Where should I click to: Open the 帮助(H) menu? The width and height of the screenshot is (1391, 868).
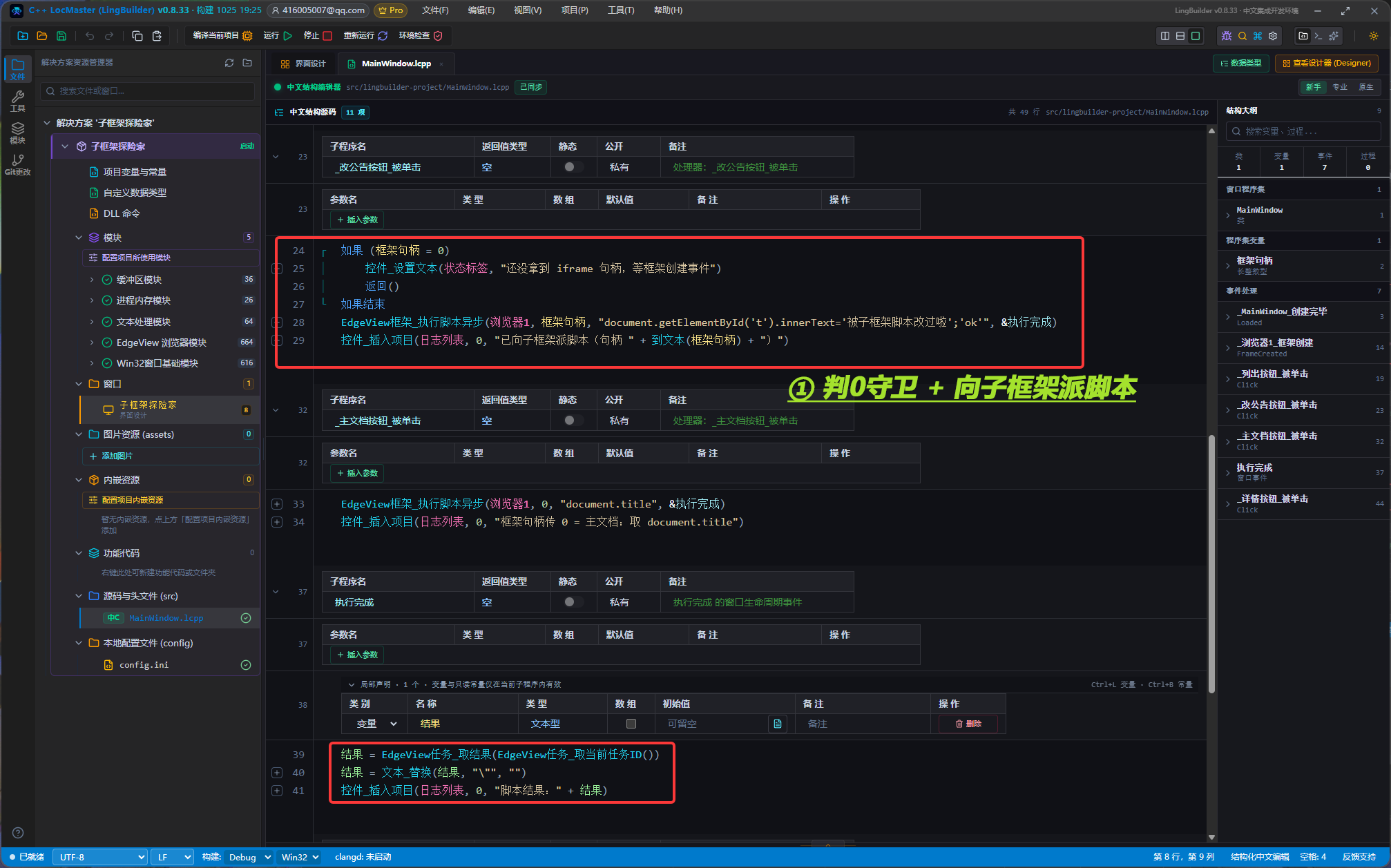point(668,10)
